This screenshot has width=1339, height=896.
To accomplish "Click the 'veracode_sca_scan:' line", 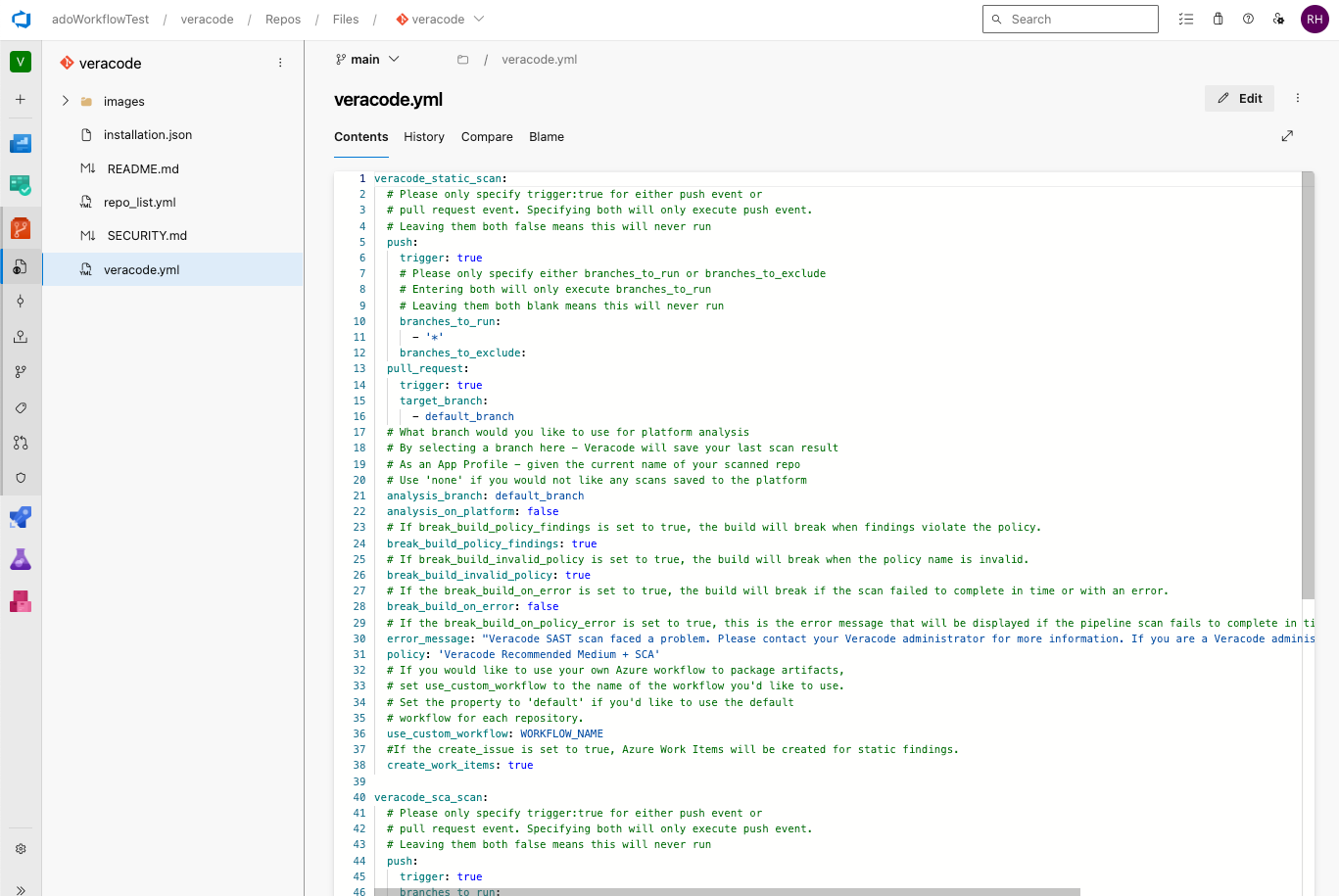I will tap(431, 797).
